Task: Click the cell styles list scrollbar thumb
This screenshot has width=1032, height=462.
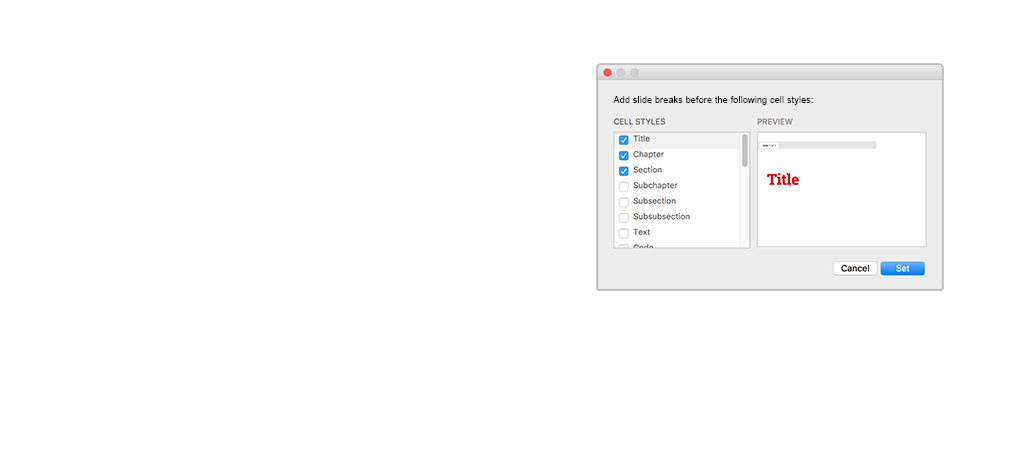Action: coord(745,150)
